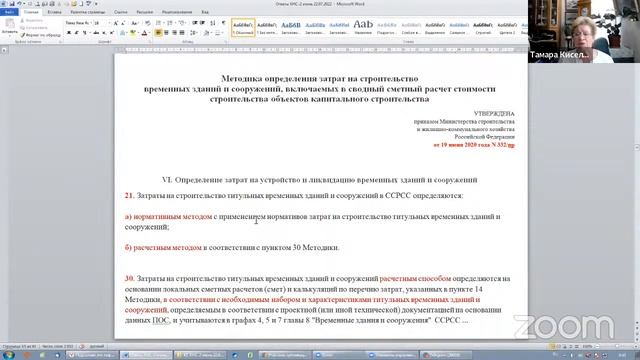
Task: Toggle bold formatting
Action: [69, 33]
